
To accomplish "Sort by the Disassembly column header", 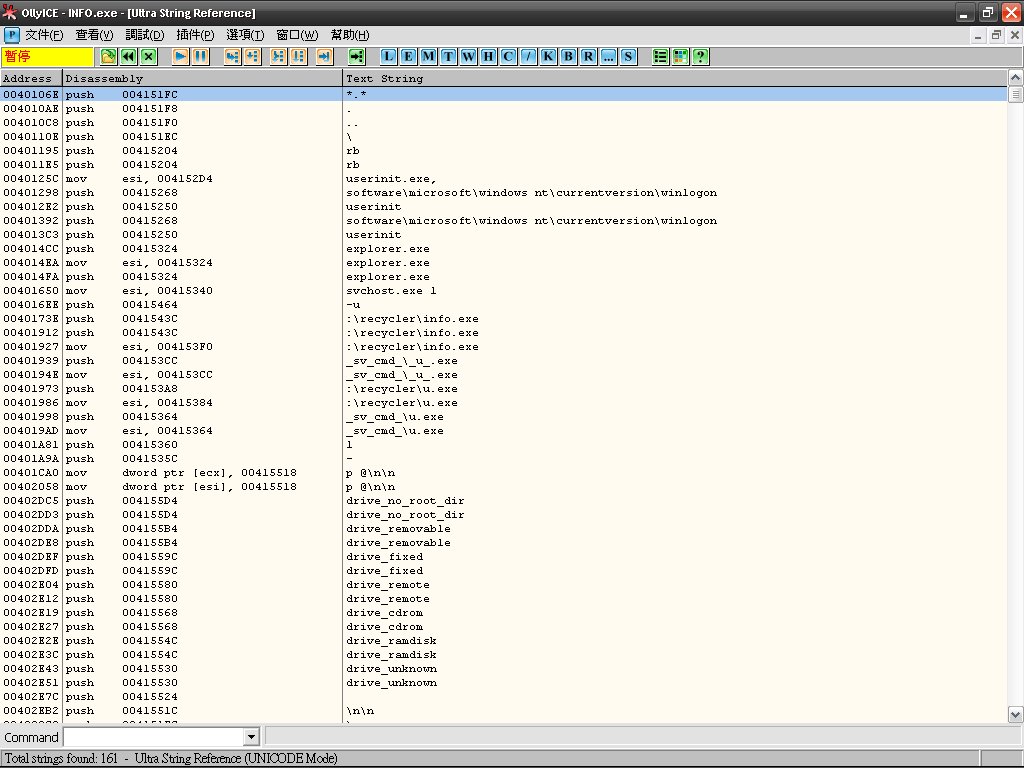I will click(x=203, y=78).
